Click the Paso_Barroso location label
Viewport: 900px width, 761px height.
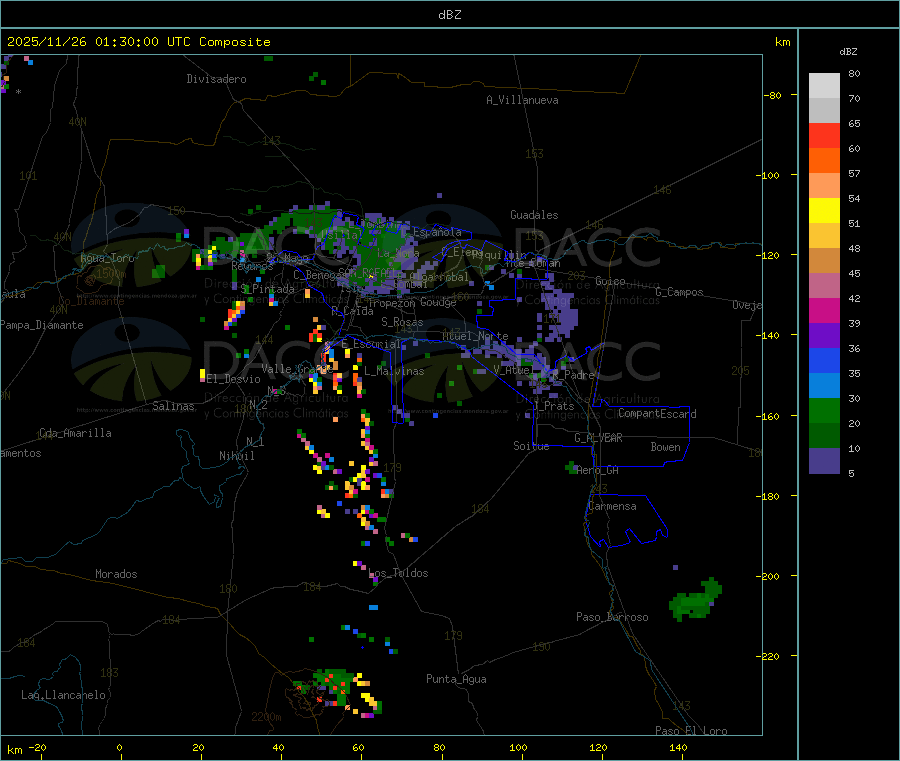612,617
